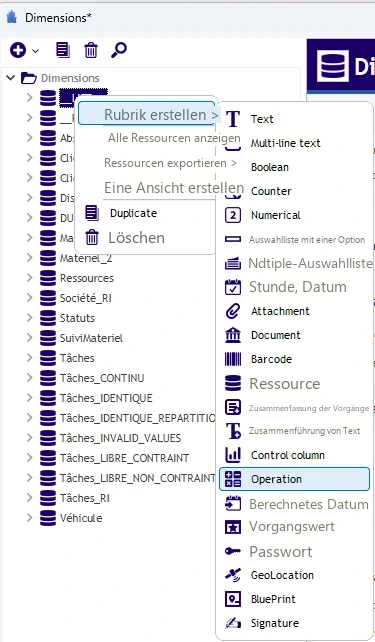Select the Vorgangswert star icon
This screenshot has width=375, height=642.
tap(233, 527)
